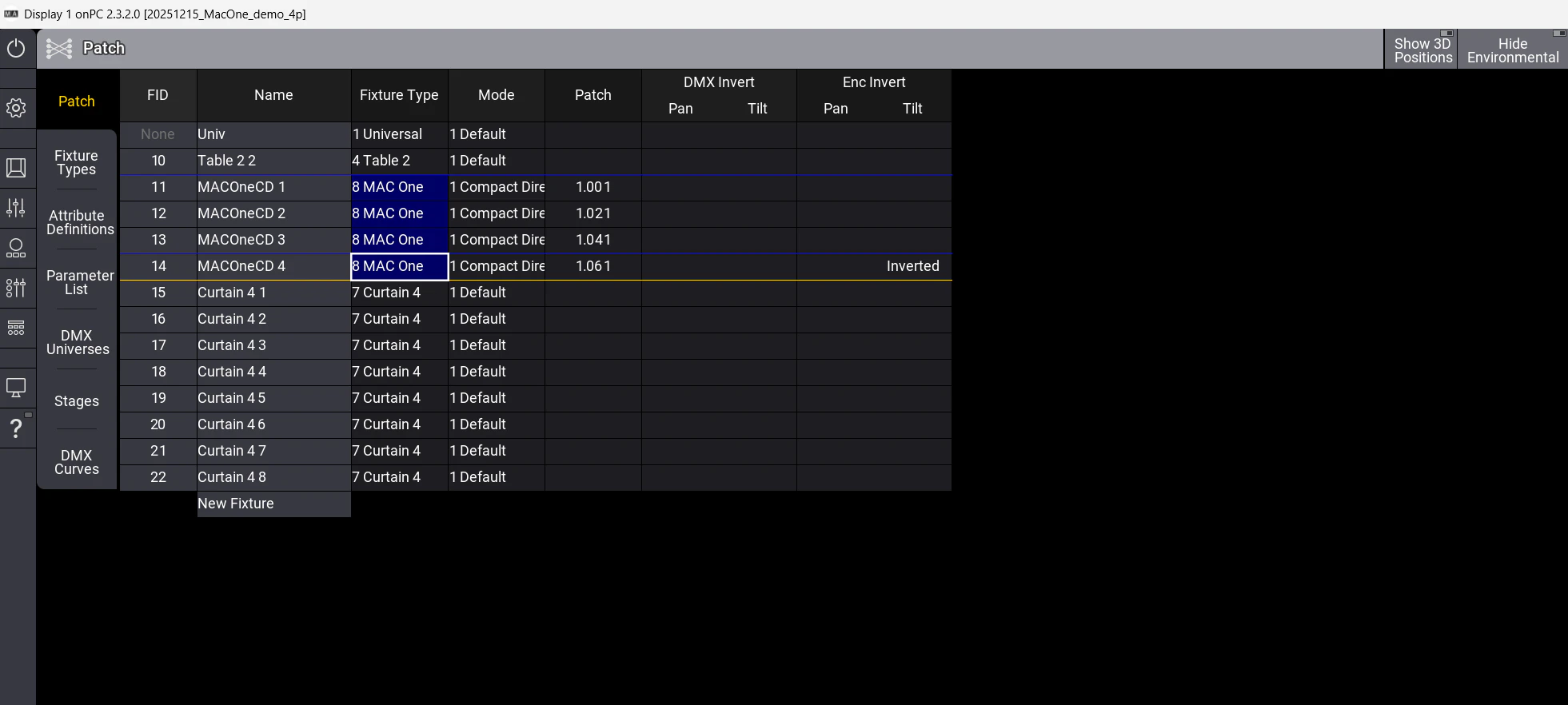Viewport: 1568px width, 705px height.
Task: Open the fader sliders icon
Action: [x=17, y=208]
